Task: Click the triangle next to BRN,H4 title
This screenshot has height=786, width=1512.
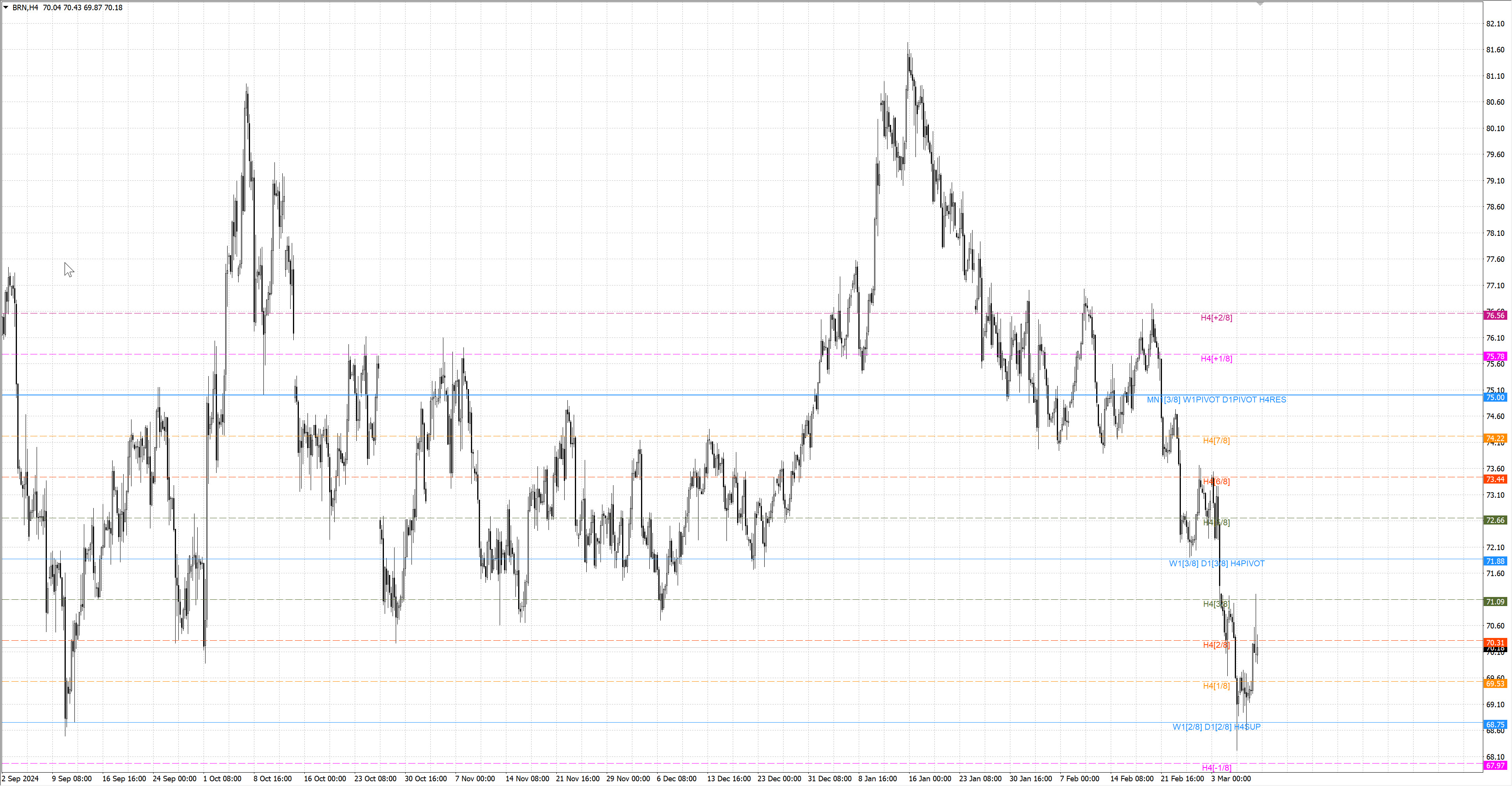Action: pyautogui.click(x=6, y=7)
